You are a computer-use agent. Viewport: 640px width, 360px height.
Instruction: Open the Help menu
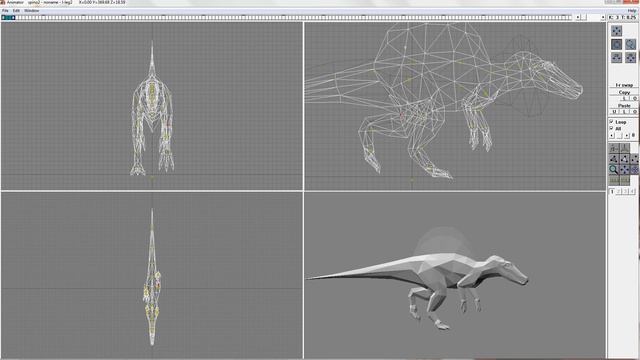point(632,11)
